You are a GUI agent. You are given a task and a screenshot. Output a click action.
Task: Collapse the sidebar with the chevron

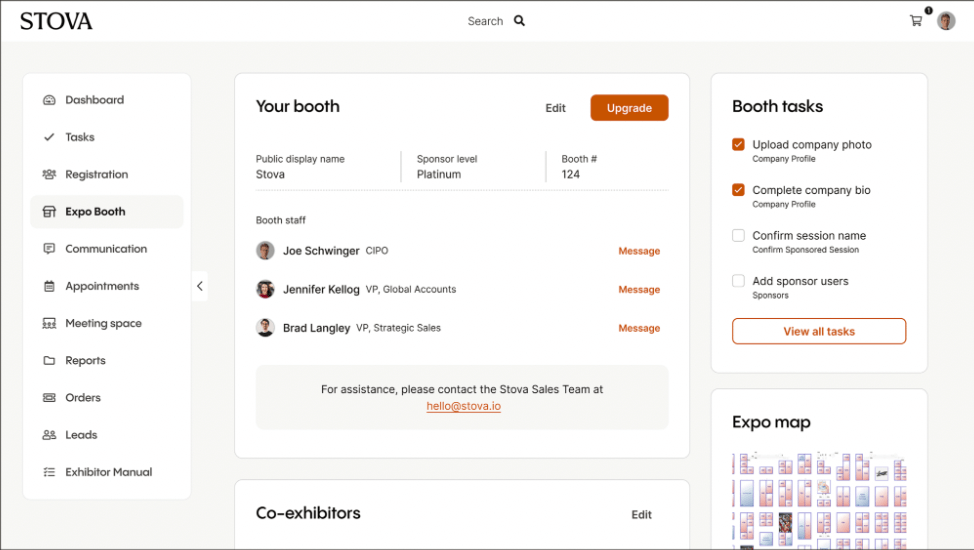[x=200, y=286]
